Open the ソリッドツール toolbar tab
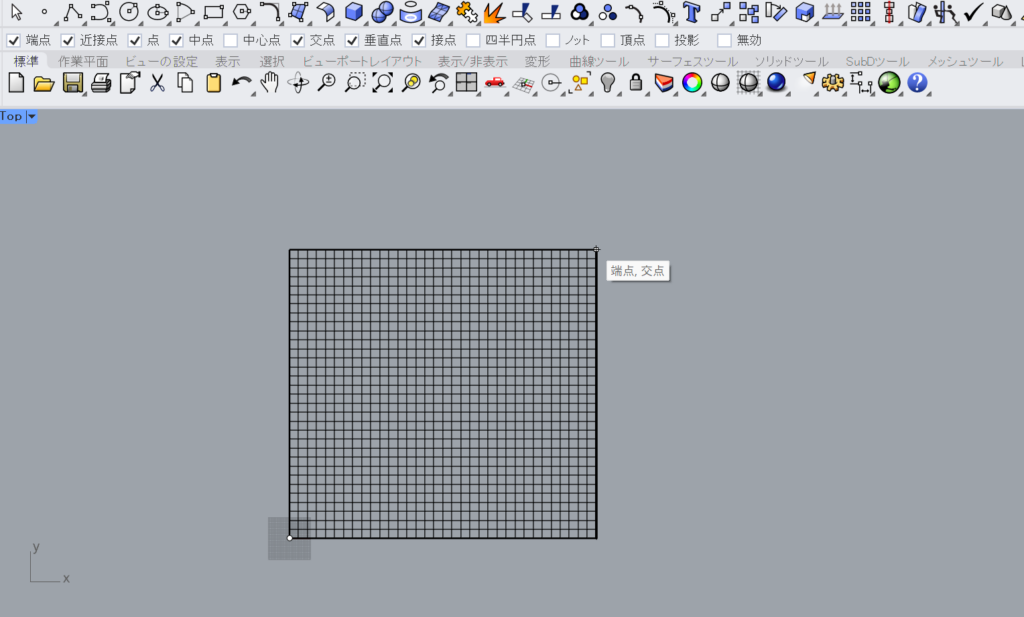This screenshot has width=1024, height=617. click(x=790, y=62)
